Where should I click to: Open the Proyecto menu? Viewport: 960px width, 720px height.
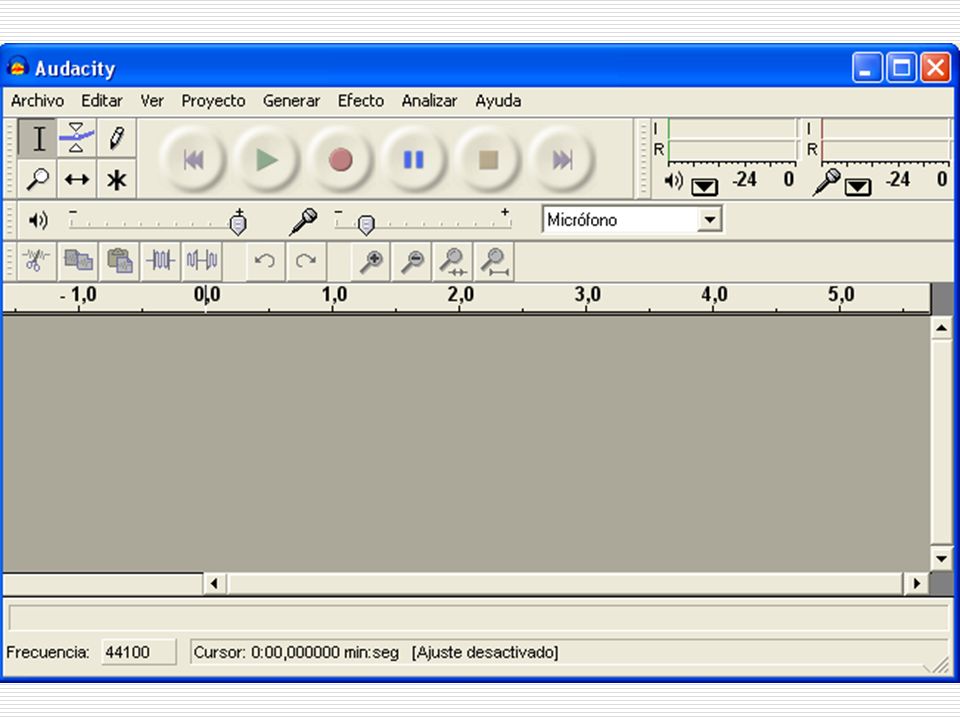(213, 100)
